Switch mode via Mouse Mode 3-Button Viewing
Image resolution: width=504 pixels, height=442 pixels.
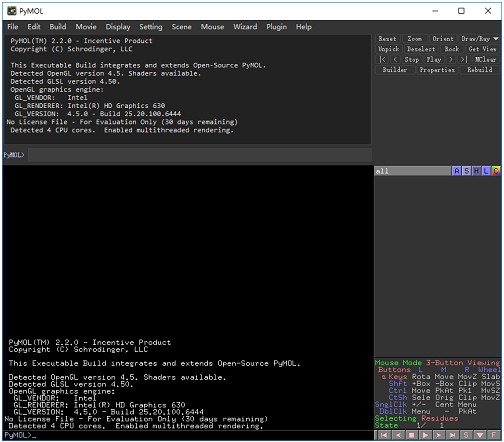pos(437,363)
